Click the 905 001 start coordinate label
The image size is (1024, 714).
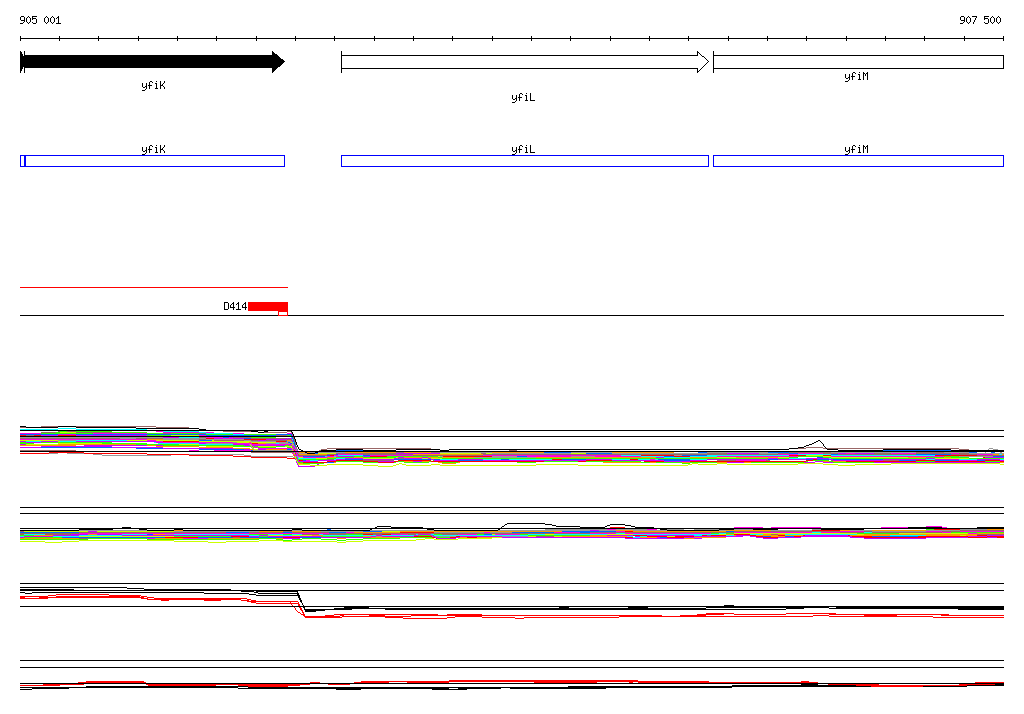(x=40, y=20)
